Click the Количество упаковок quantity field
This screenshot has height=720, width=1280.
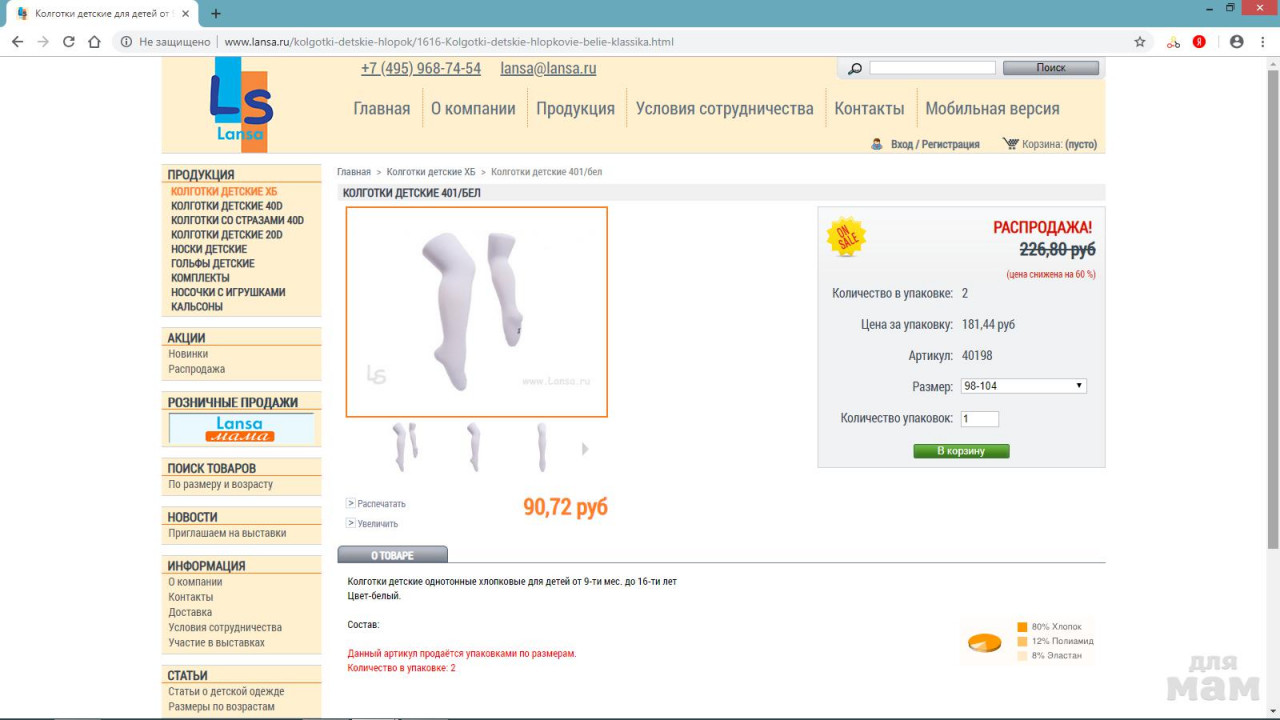click(x=980, y=419)
